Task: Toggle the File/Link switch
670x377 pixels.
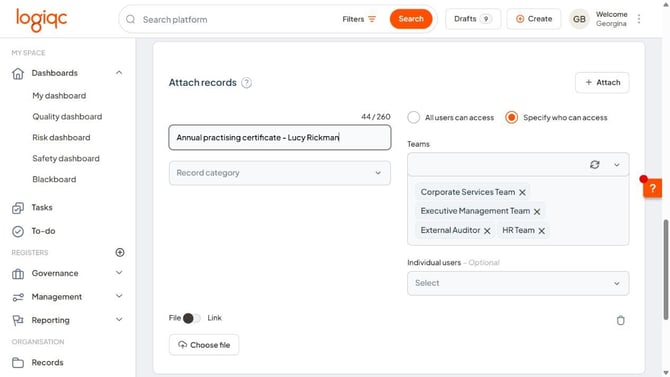Action: pyautogui.click(x=191, y=318)
